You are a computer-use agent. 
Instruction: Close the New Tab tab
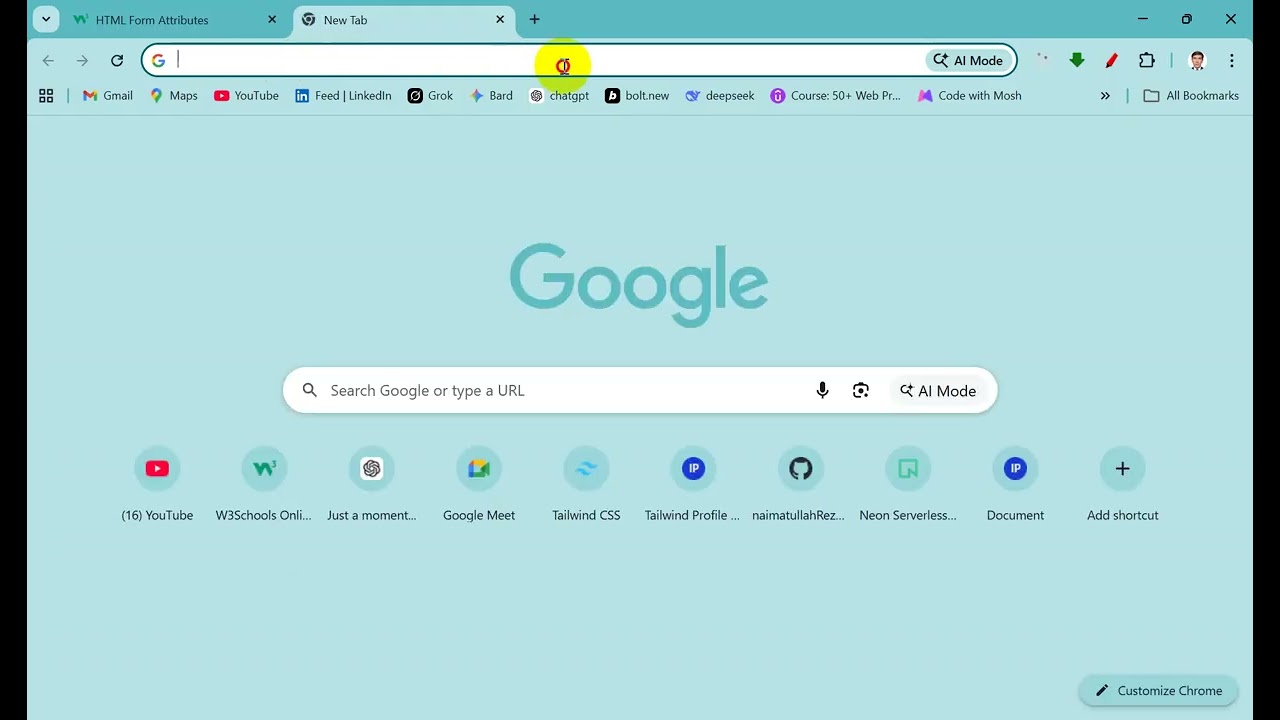coord(500,20)
